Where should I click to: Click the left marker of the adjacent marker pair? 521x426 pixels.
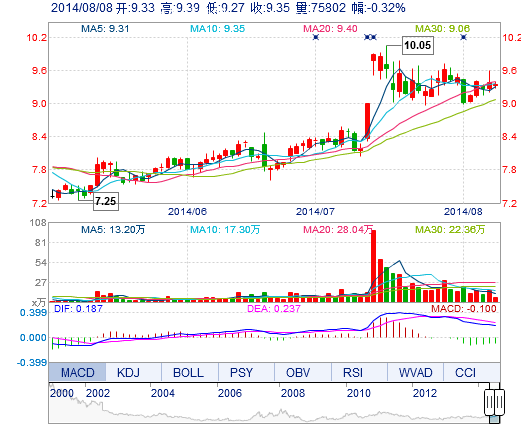(367, 37)
